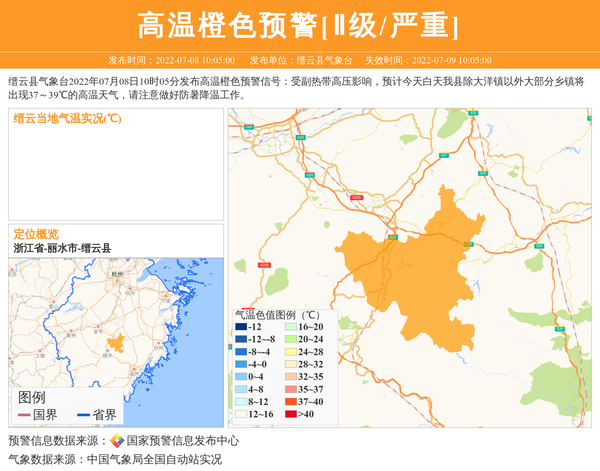Viewport: 600px width, 471px height.
Task: Select the -12 dark blue color swatch
Action: (x=241, y=327)
